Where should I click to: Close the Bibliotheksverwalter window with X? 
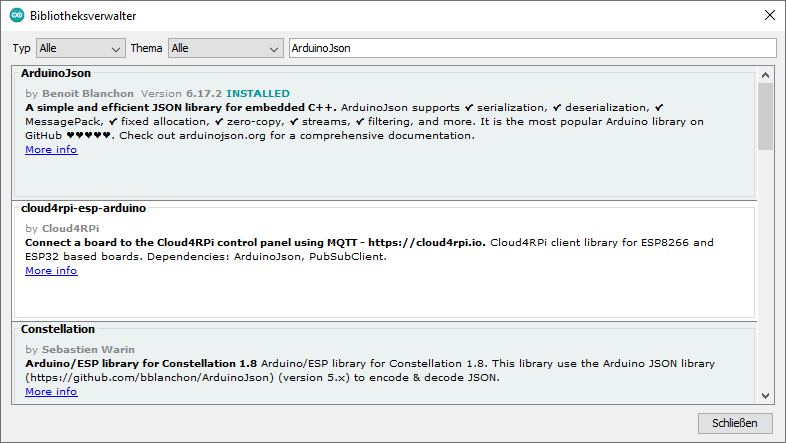(768, 16)
